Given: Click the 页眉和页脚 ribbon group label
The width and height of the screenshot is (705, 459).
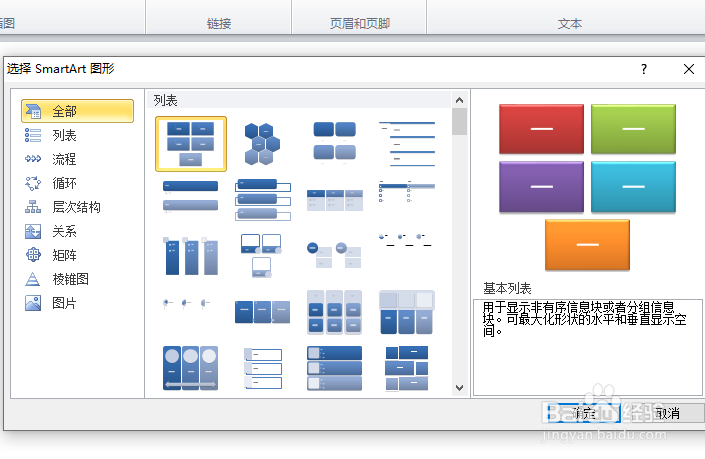Looking at the screenshot, I should [360, 23].
